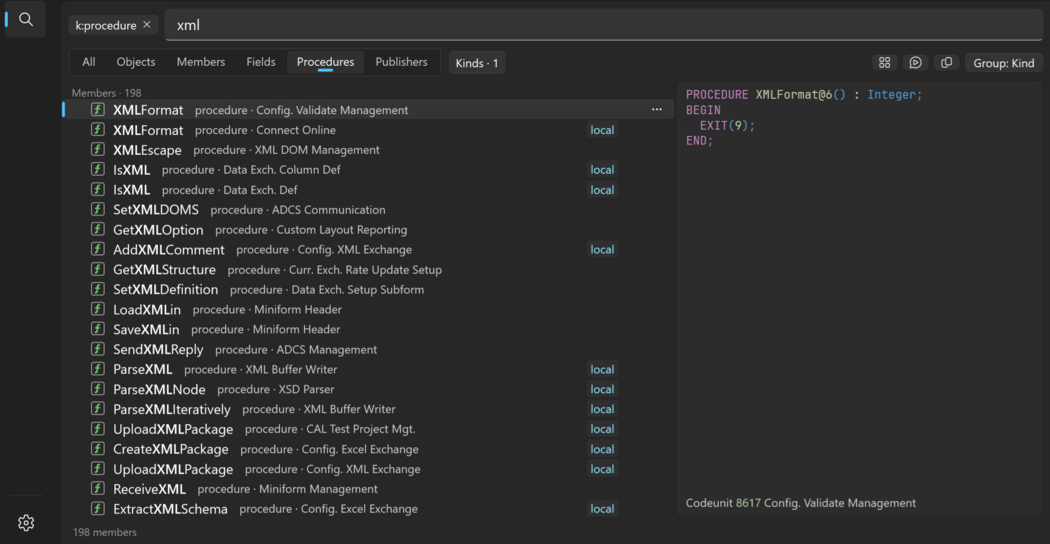Click procedure icon of UploadXMLPackage Config. XML Exchange
The height and width of the screenshot is (544, 1050).
[x=98, y=469]
